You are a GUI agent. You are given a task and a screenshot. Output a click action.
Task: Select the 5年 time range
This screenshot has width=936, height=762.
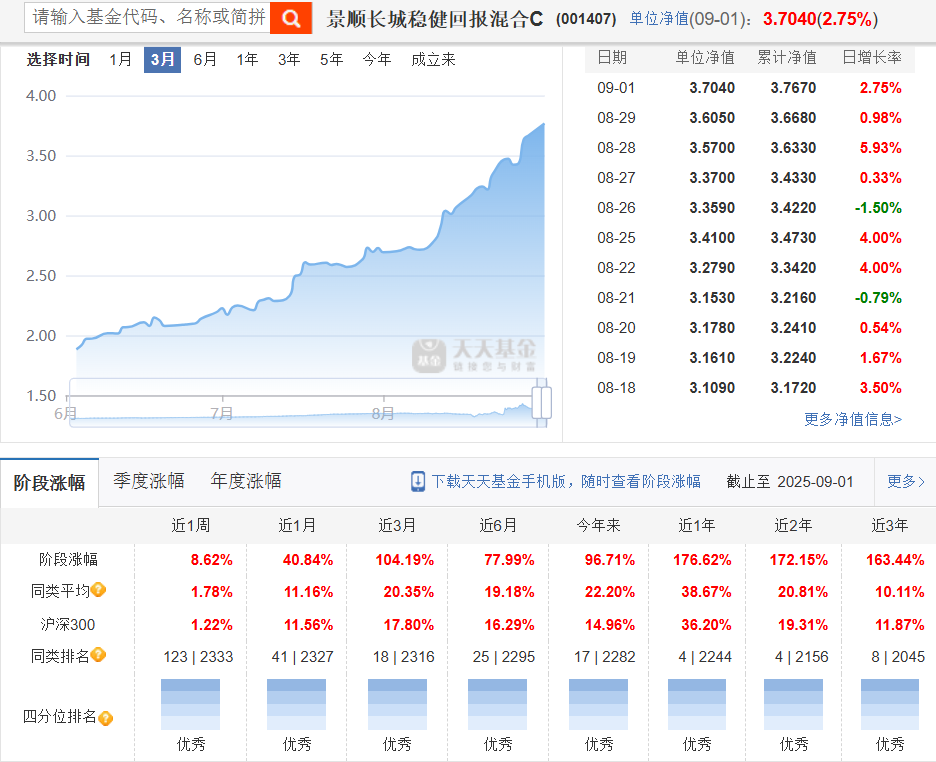(331, 60)
